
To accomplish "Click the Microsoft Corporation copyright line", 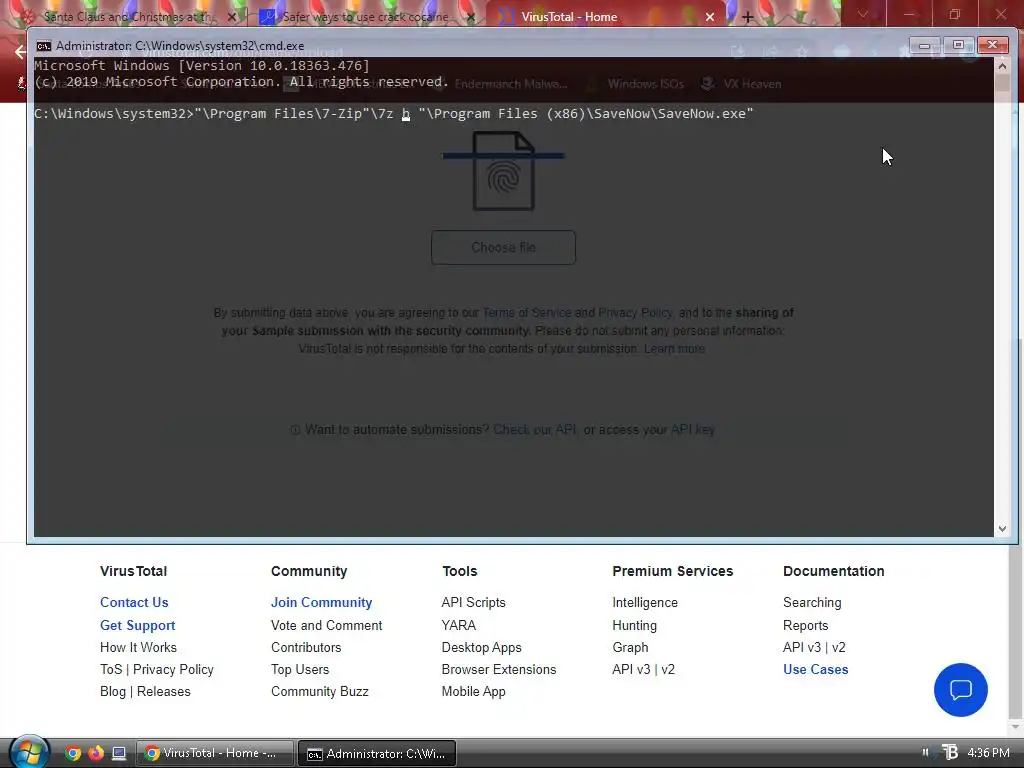I will (x=242, y=82).
